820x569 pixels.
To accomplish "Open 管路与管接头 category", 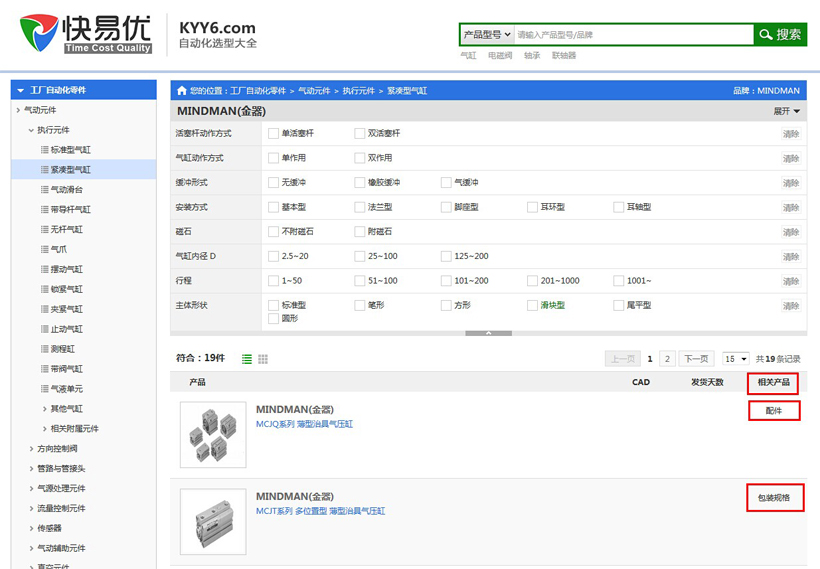I will point(61,468).
